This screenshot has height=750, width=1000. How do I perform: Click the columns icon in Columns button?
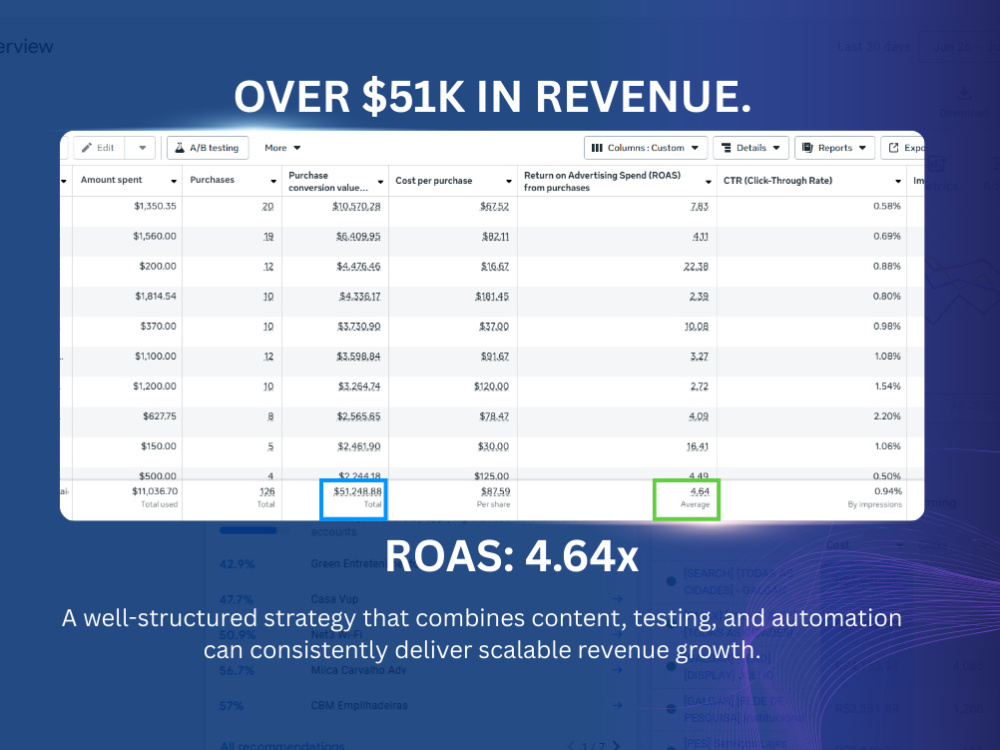[x=597, y=148]
